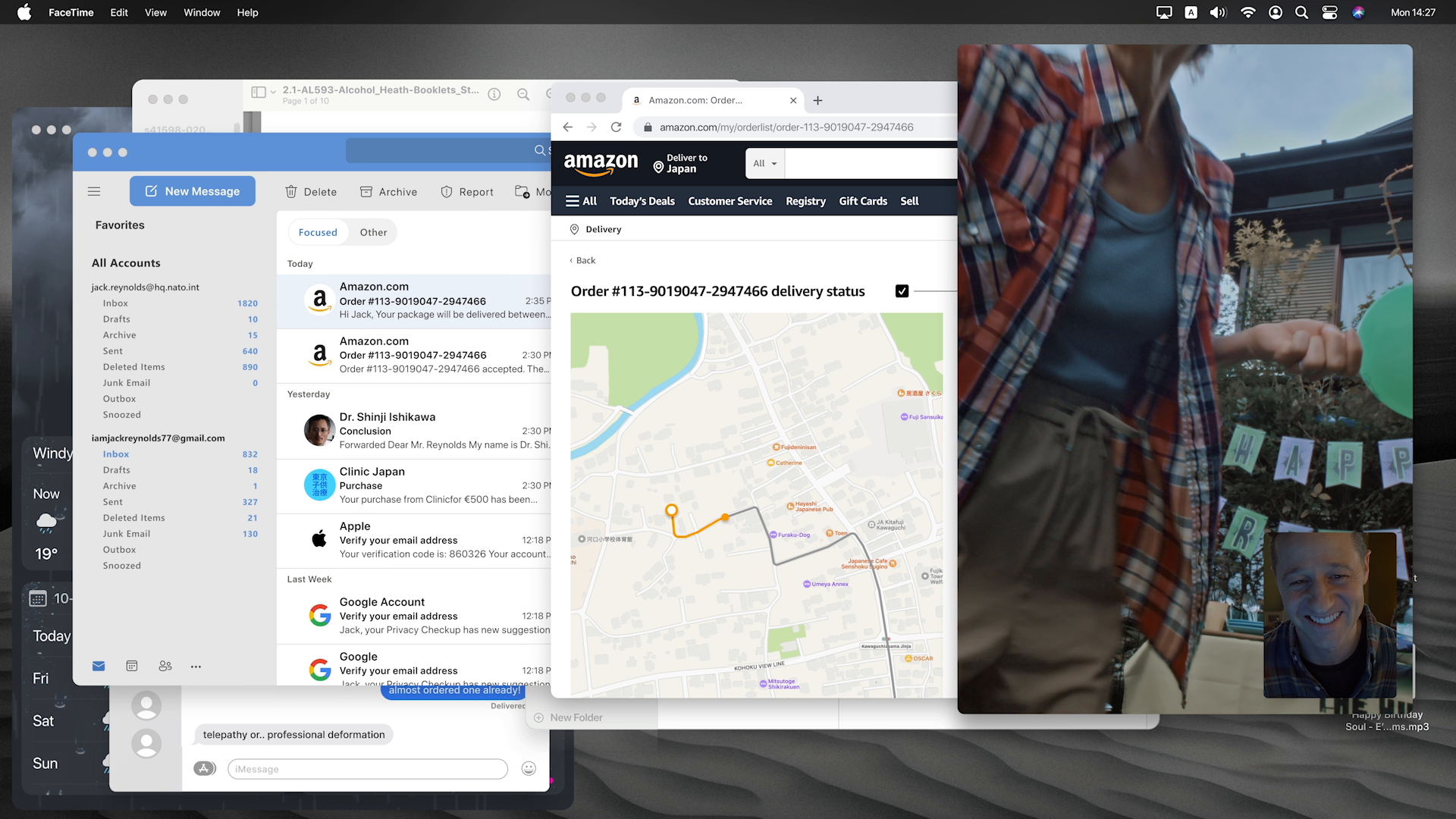Open Control Center in the menu bar
Screen dimensions: 1456x819
[1329, 12]
